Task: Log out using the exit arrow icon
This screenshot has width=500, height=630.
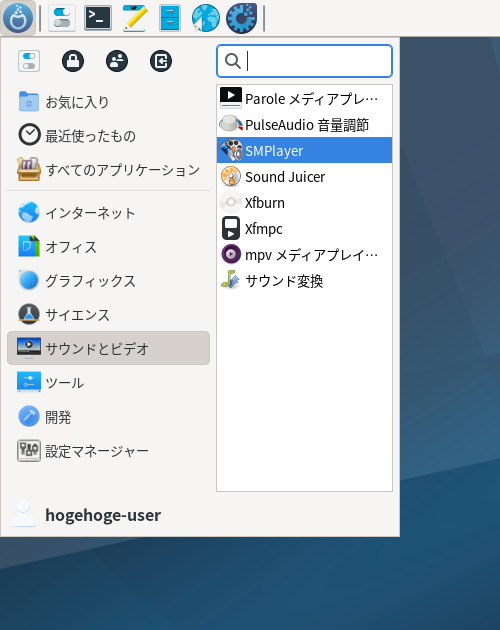Action: point(161,61)
